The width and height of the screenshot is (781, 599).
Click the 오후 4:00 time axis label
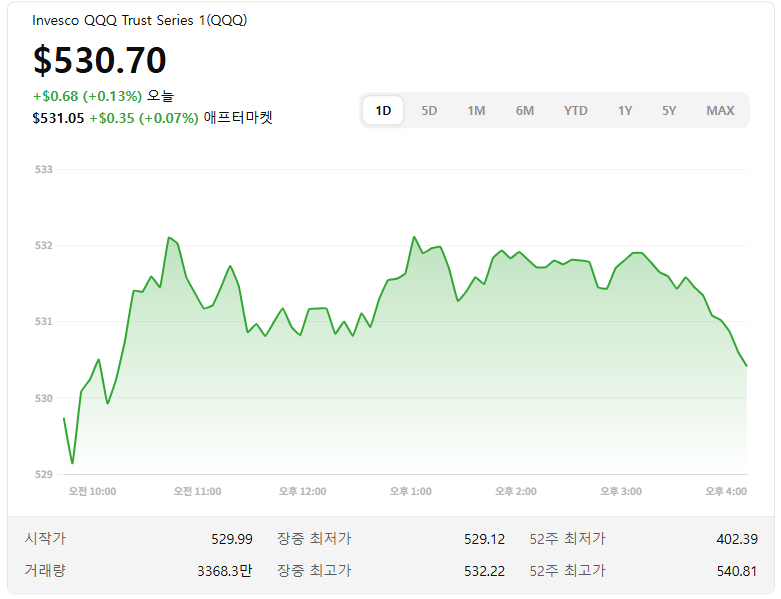point(726,491)
